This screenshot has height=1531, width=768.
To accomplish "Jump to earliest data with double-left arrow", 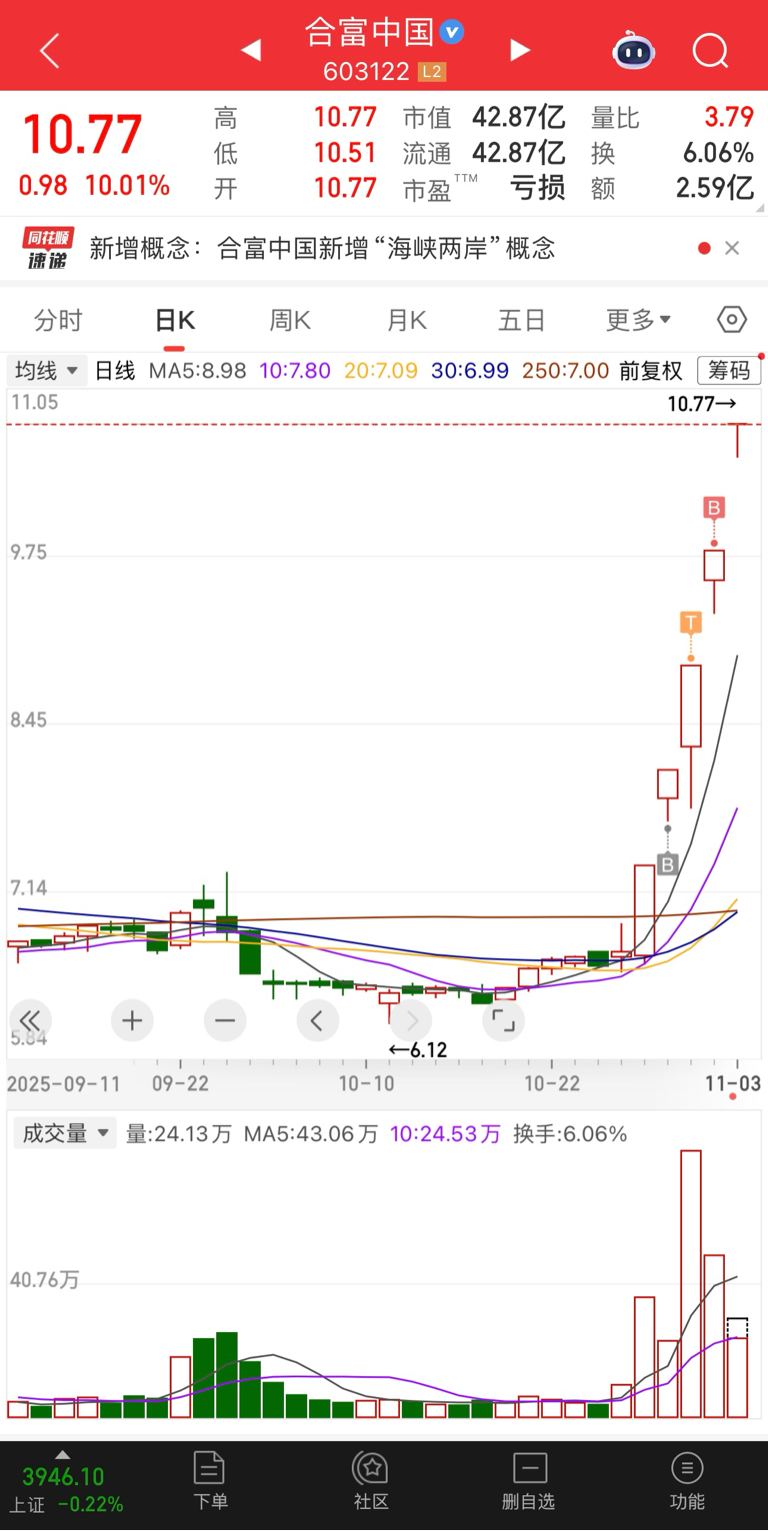I will coord(30,1021).
